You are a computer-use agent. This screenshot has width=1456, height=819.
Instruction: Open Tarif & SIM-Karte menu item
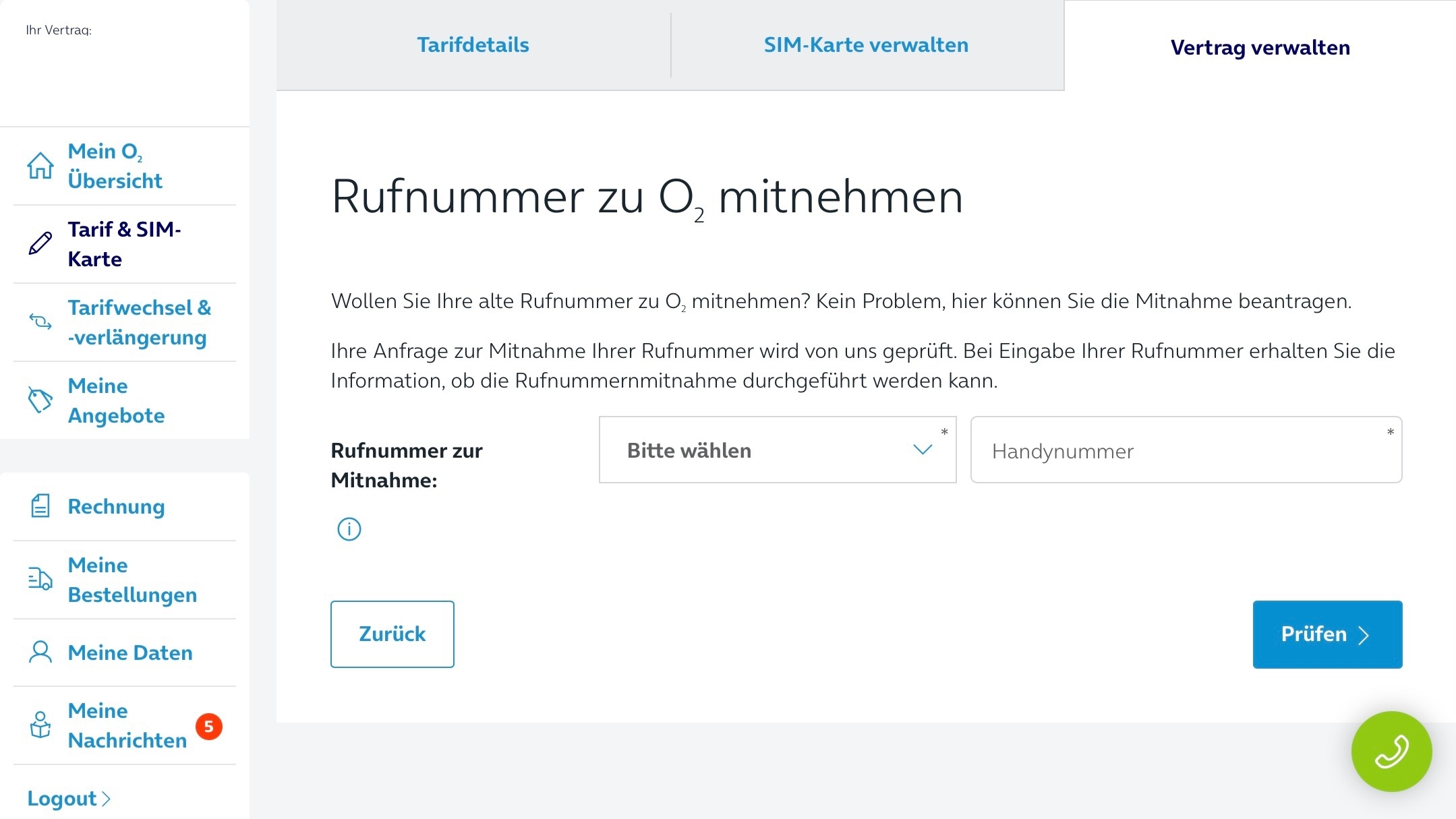(125, 244)
